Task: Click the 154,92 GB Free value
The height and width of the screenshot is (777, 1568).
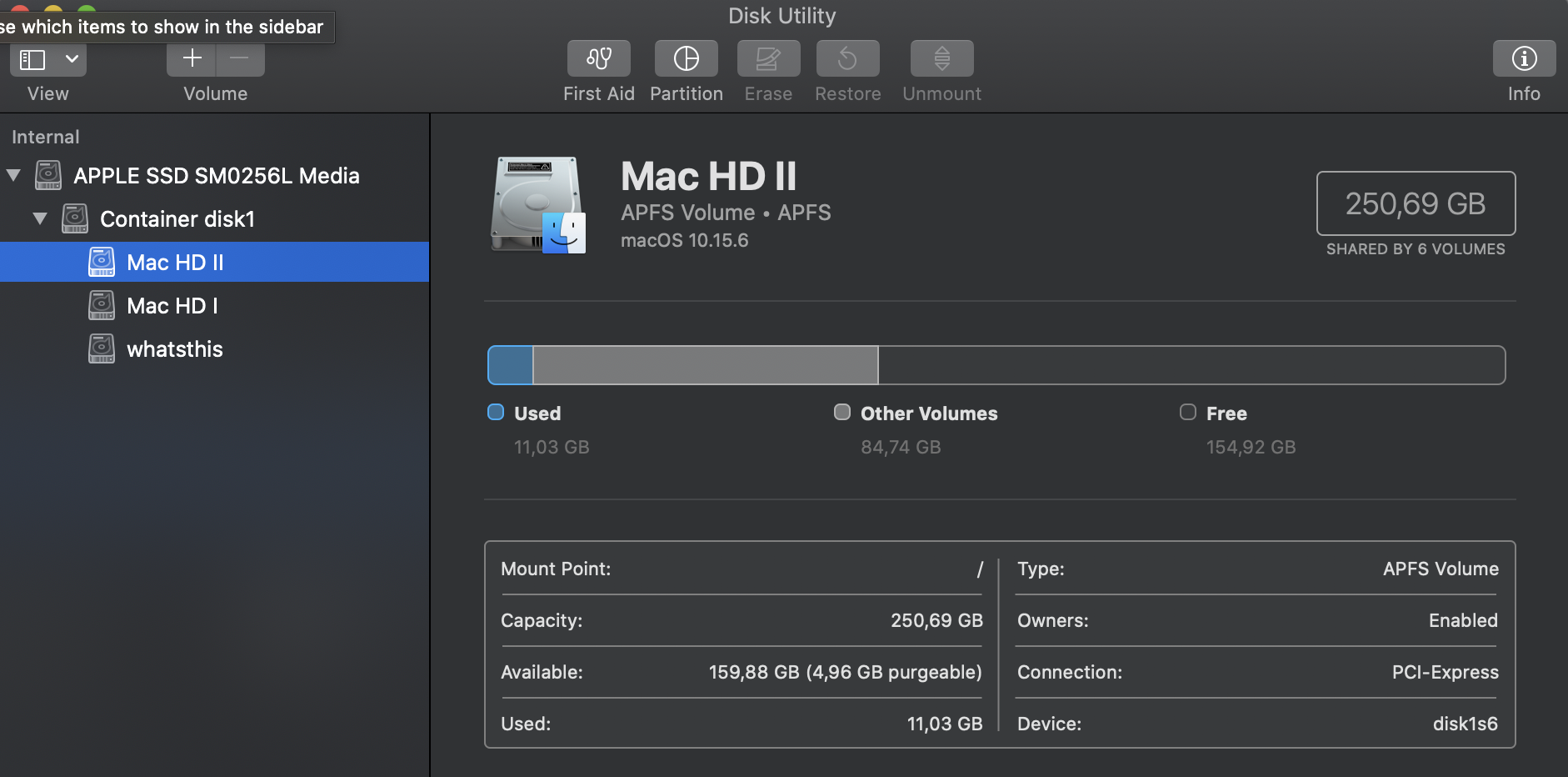Action: pyautogui.click(x=1251, y=447)
